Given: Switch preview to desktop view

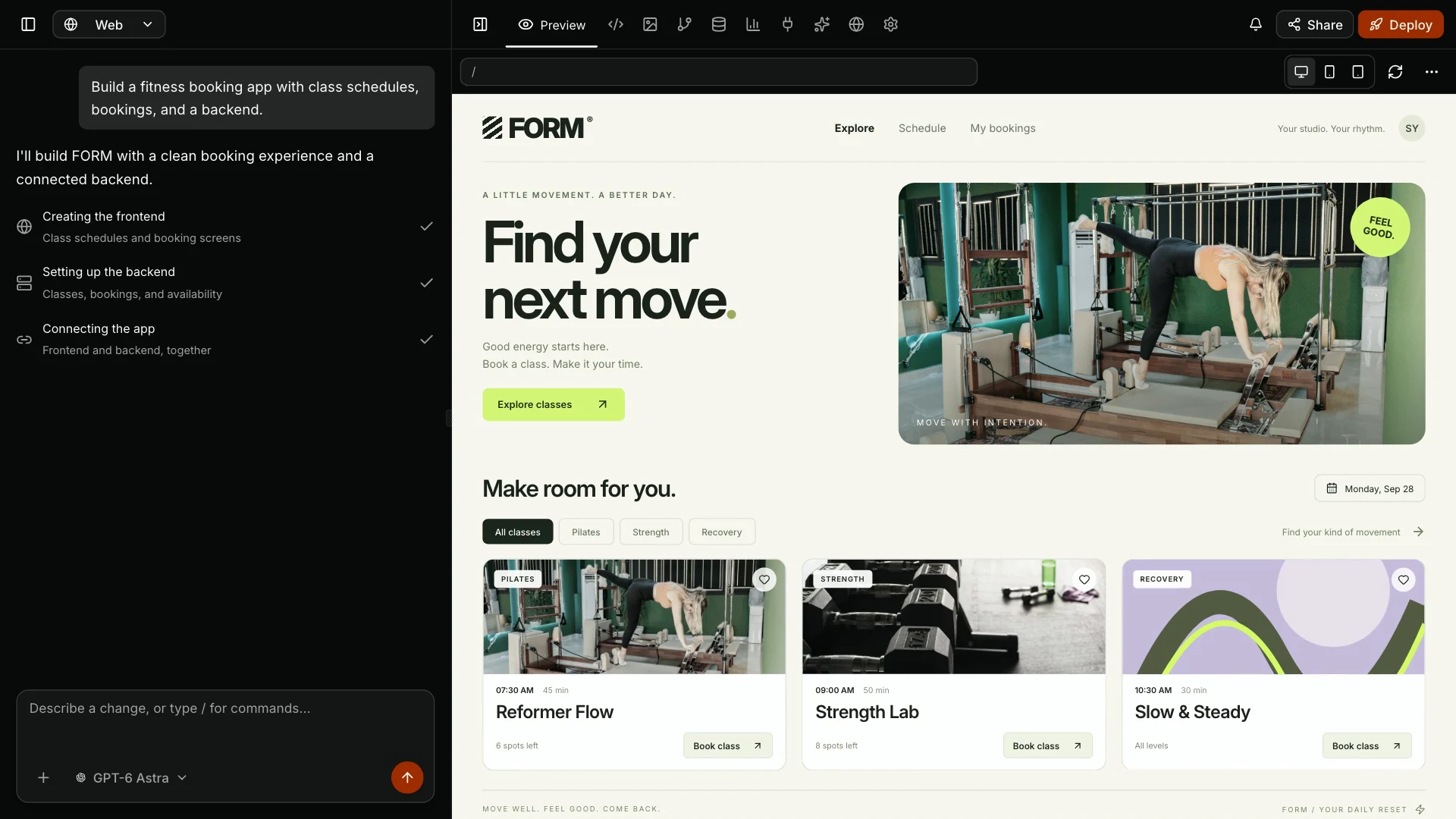Looking at the screenshot, I should [x=1301, y=71].
